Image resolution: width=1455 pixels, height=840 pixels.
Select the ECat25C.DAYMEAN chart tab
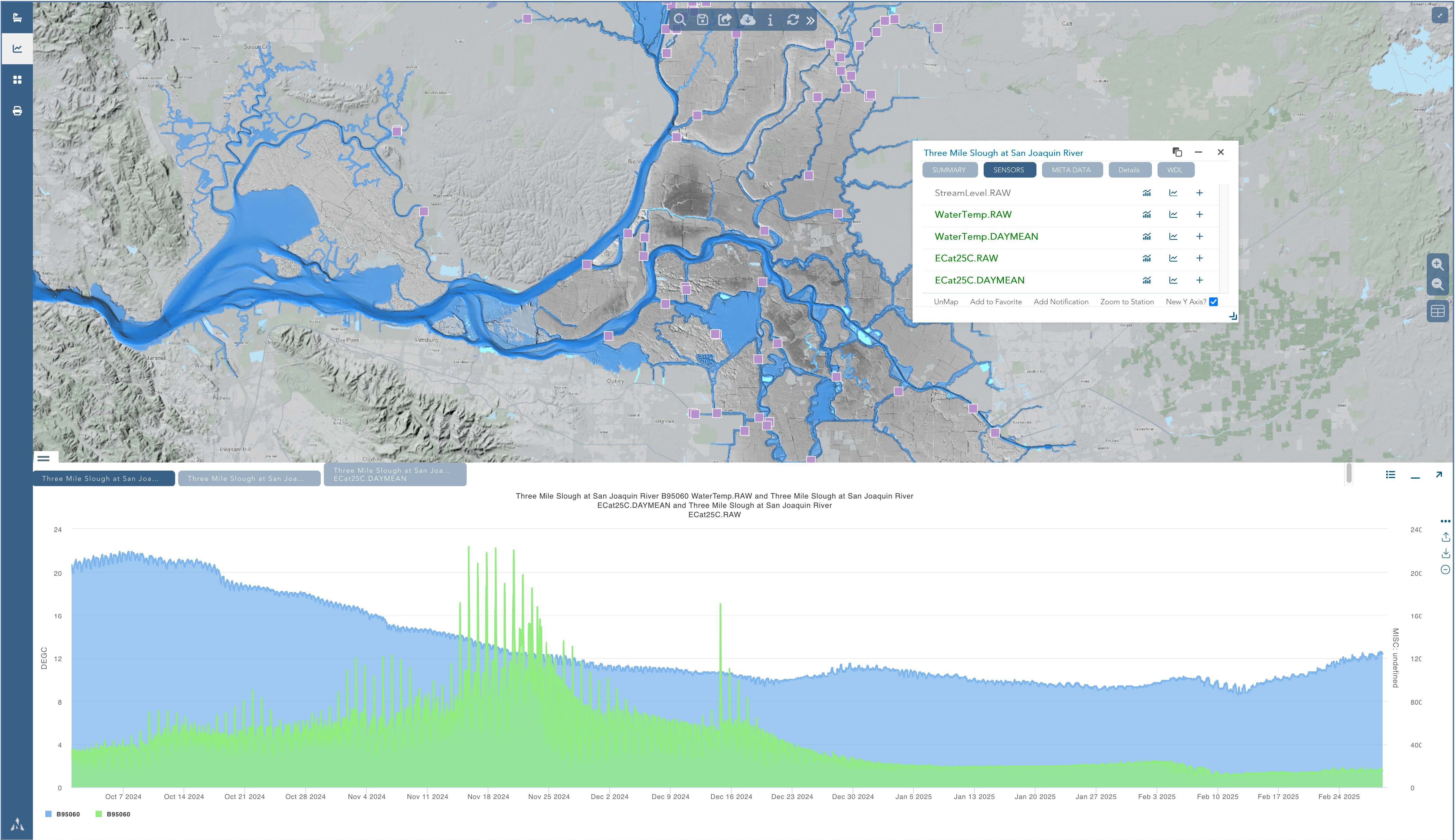(395, 474)
